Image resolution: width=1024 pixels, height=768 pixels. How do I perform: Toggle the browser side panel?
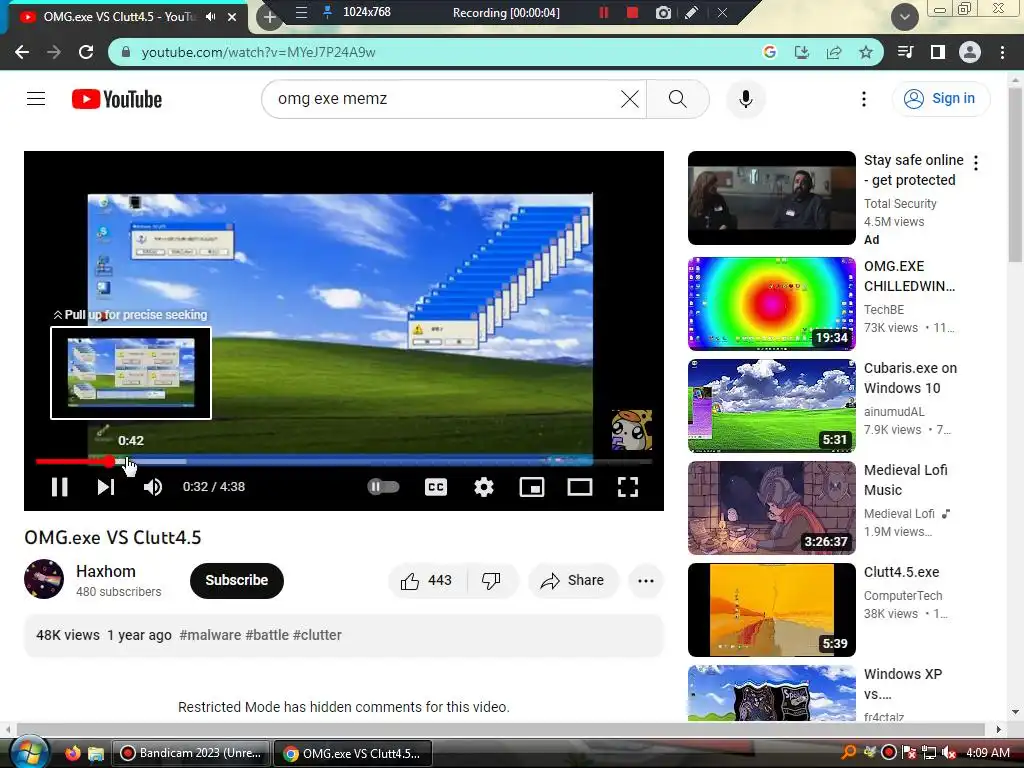click(937, 52)
